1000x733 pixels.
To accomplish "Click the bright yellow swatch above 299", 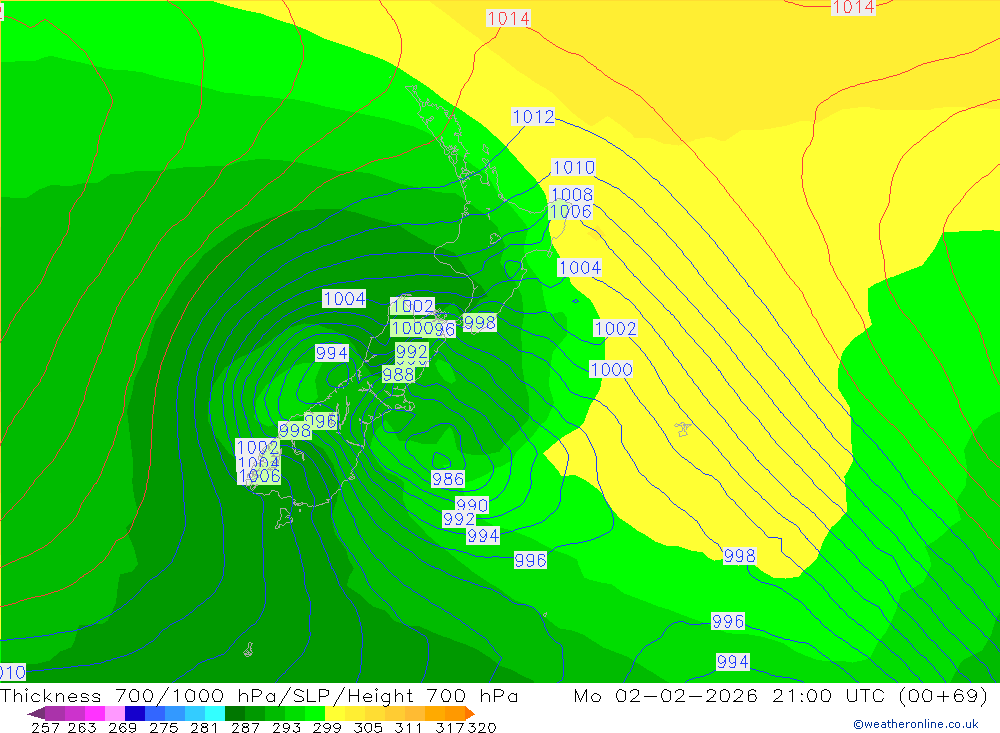I will pos(335,713).
